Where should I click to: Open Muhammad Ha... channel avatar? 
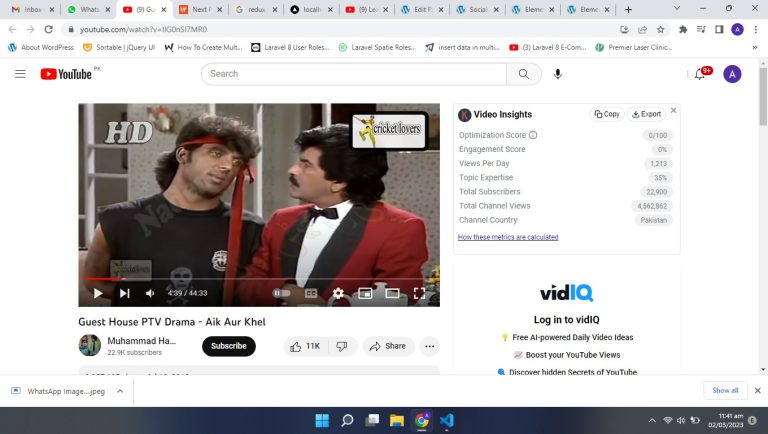pos(90,346)
